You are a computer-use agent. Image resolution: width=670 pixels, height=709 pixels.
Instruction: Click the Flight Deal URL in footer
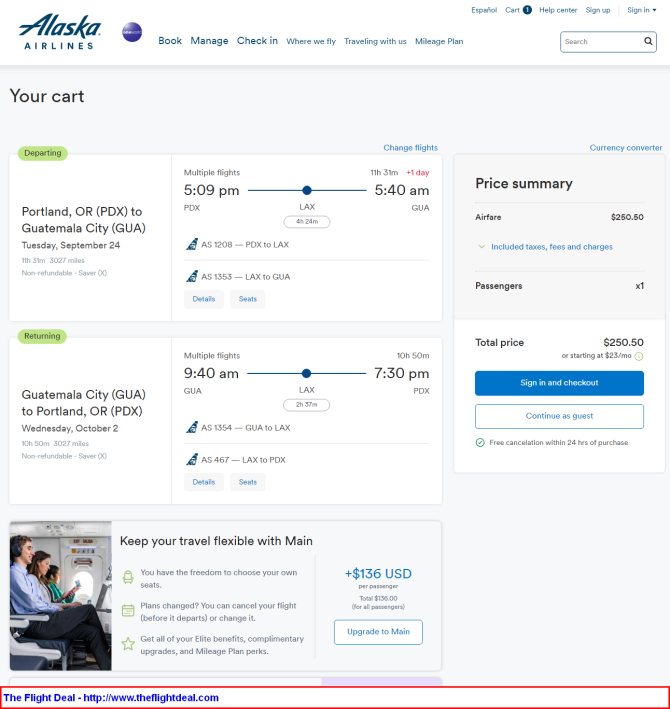click(151, 698)
